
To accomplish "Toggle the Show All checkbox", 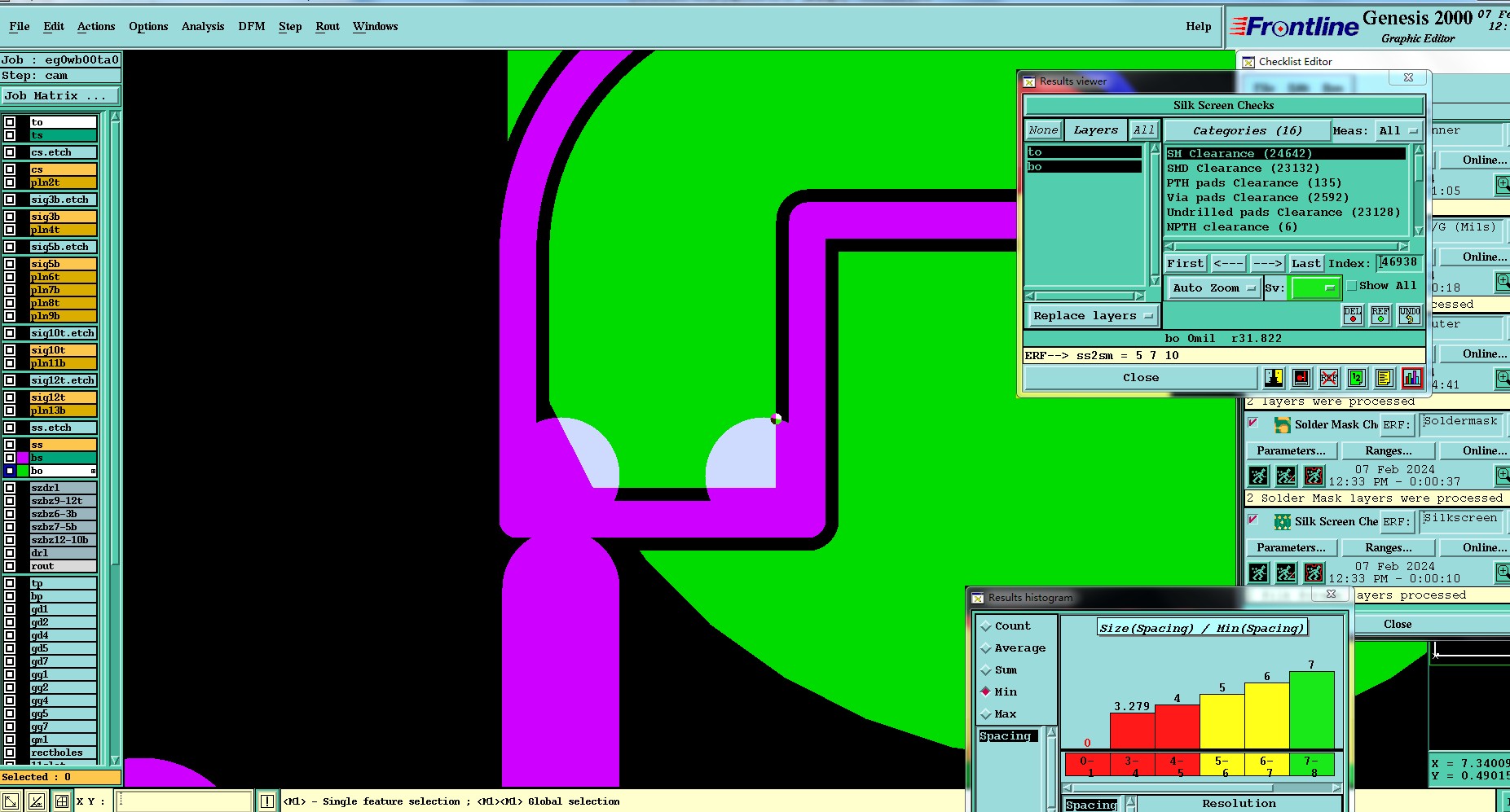I will click(x=1352, y=286).
